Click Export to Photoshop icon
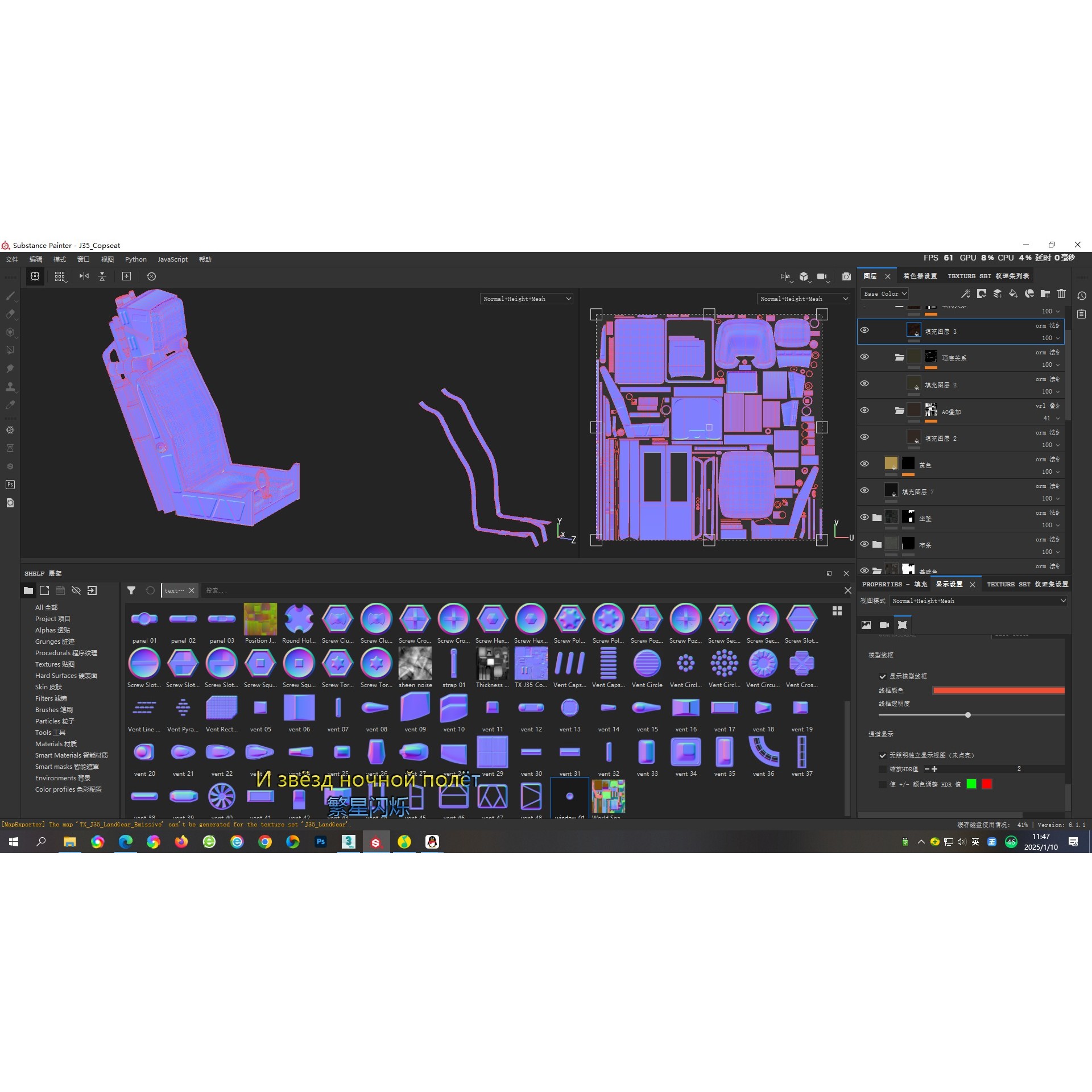The width and height of the screenshot is (1092, 1092). click(10, 485)
